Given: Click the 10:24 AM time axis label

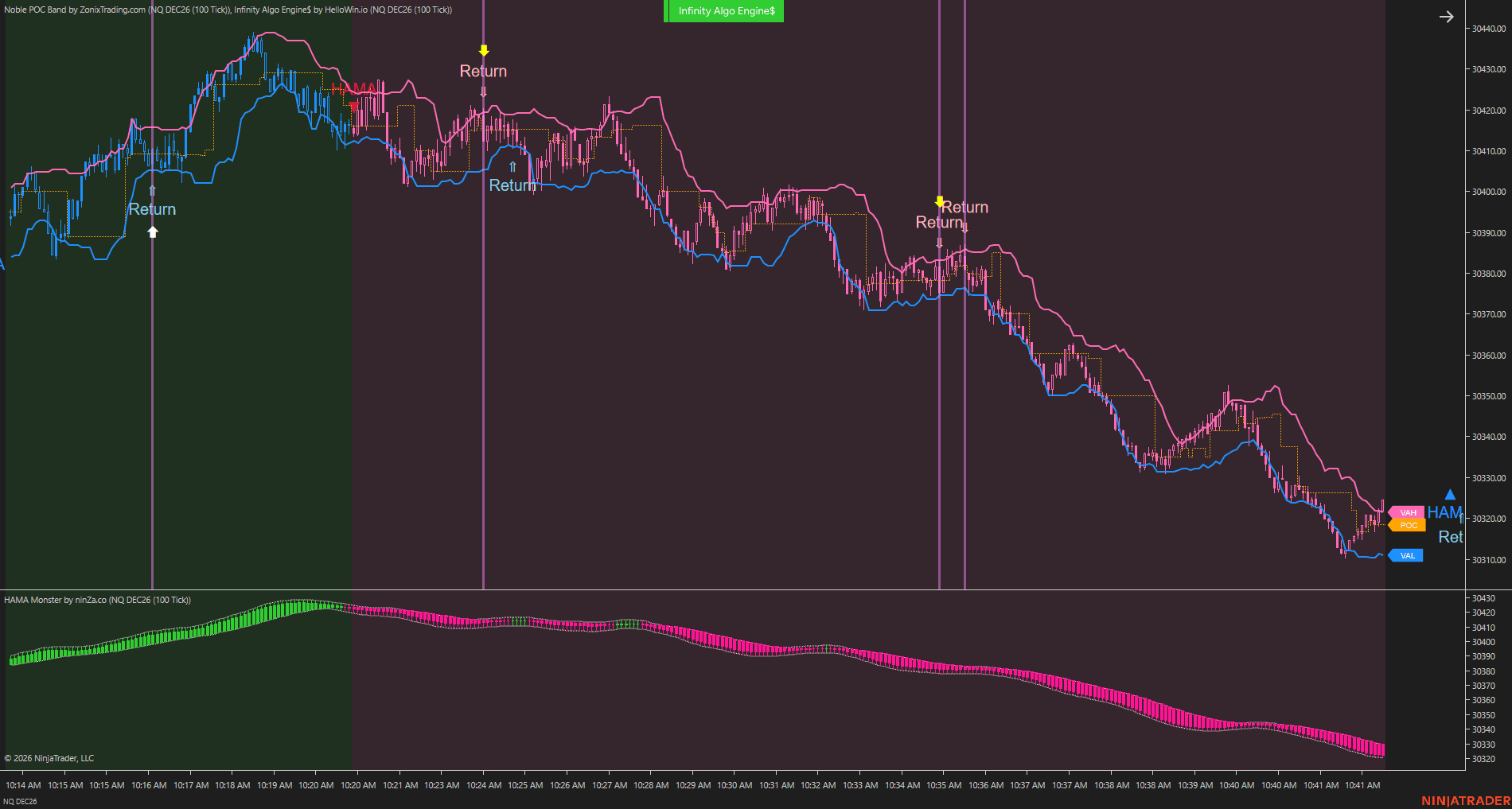Looking at the screenshot, I should tap(484, 785).
